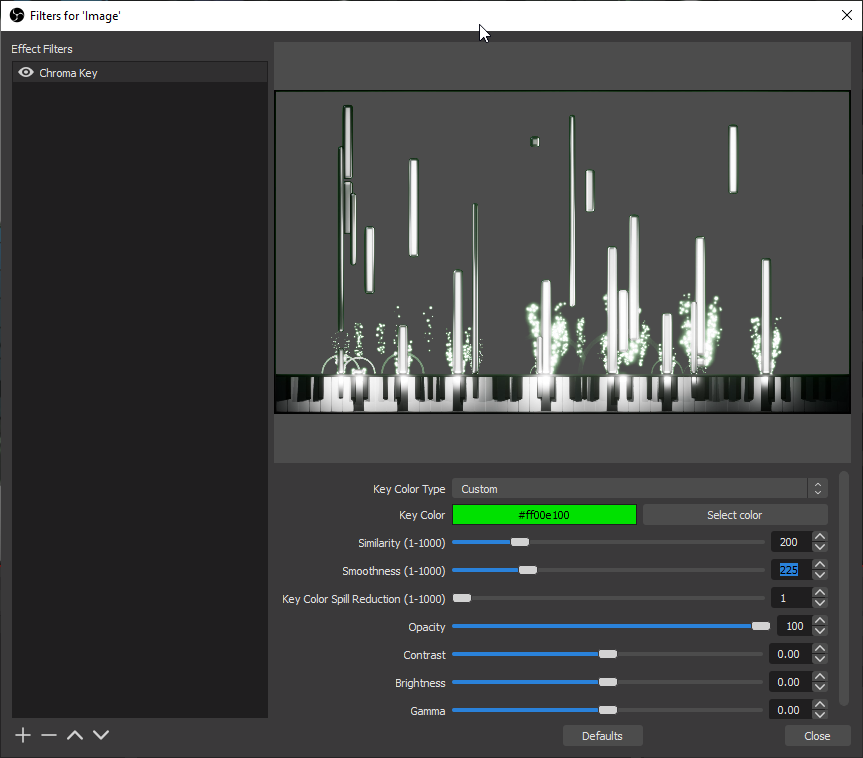The height and width of the screenshot is (758, 863).
Task: Decrease Spill Reduction with down stepper arrow
Action: (x=820, y=603)
